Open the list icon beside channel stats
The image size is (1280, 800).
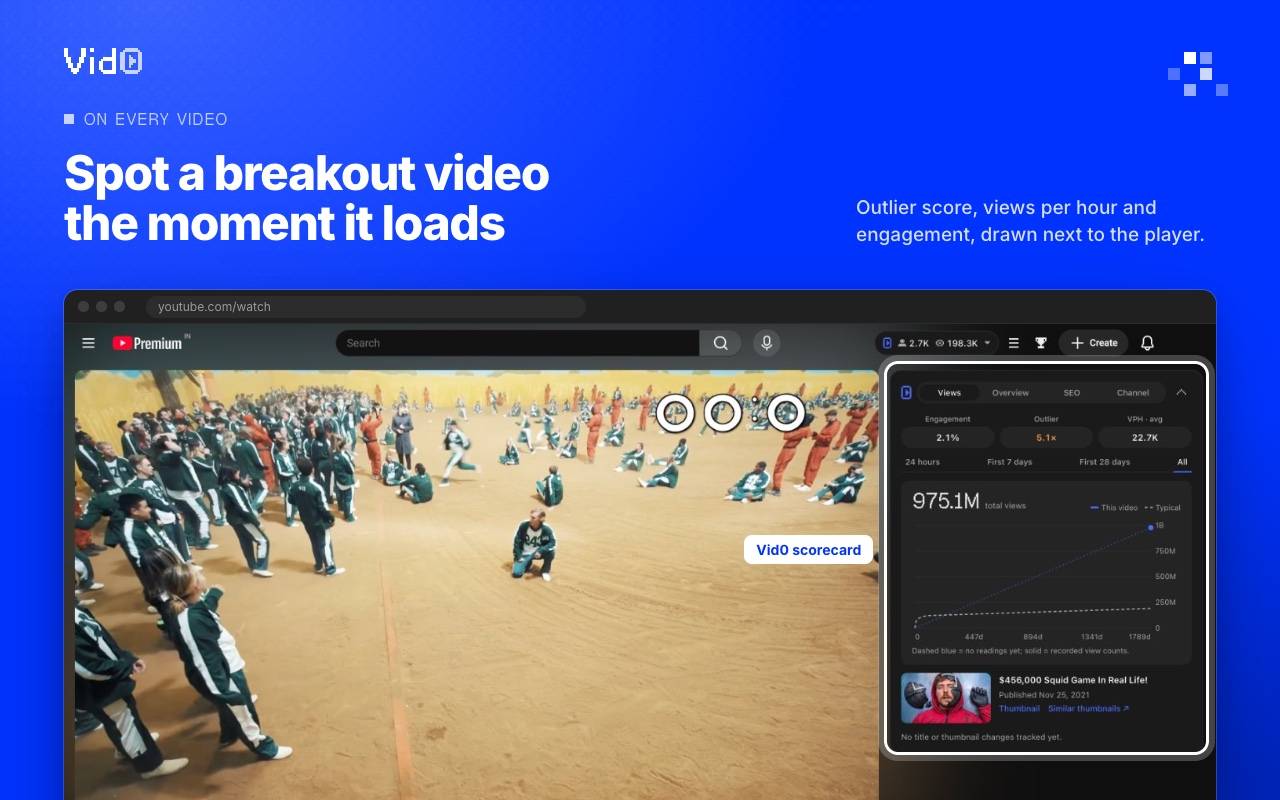1013,343
